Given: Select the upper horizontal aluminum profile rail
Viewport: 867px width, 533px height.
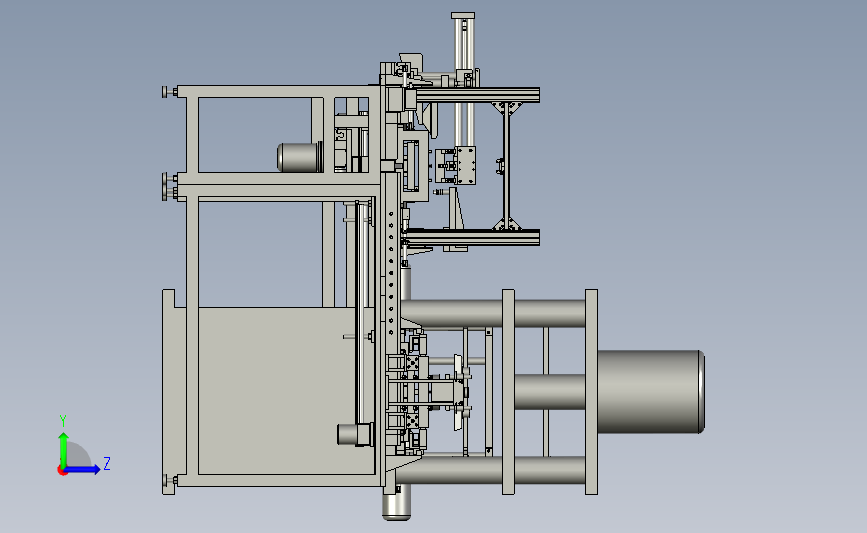Looking at the screenshot, I should (x=477, y=95).
